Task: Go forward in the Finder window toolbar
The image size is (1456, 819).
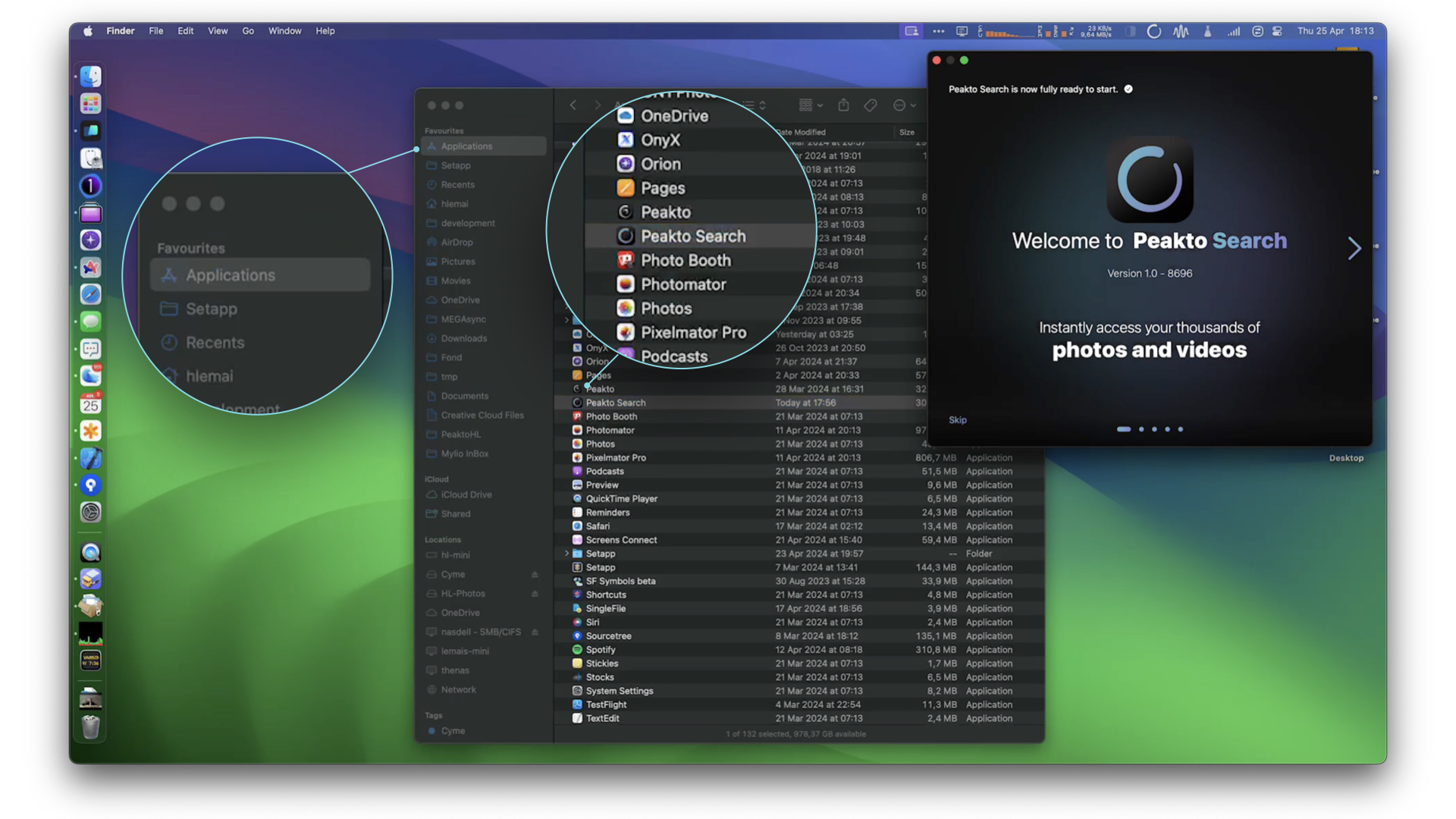Action: click(x=597, y=105)
